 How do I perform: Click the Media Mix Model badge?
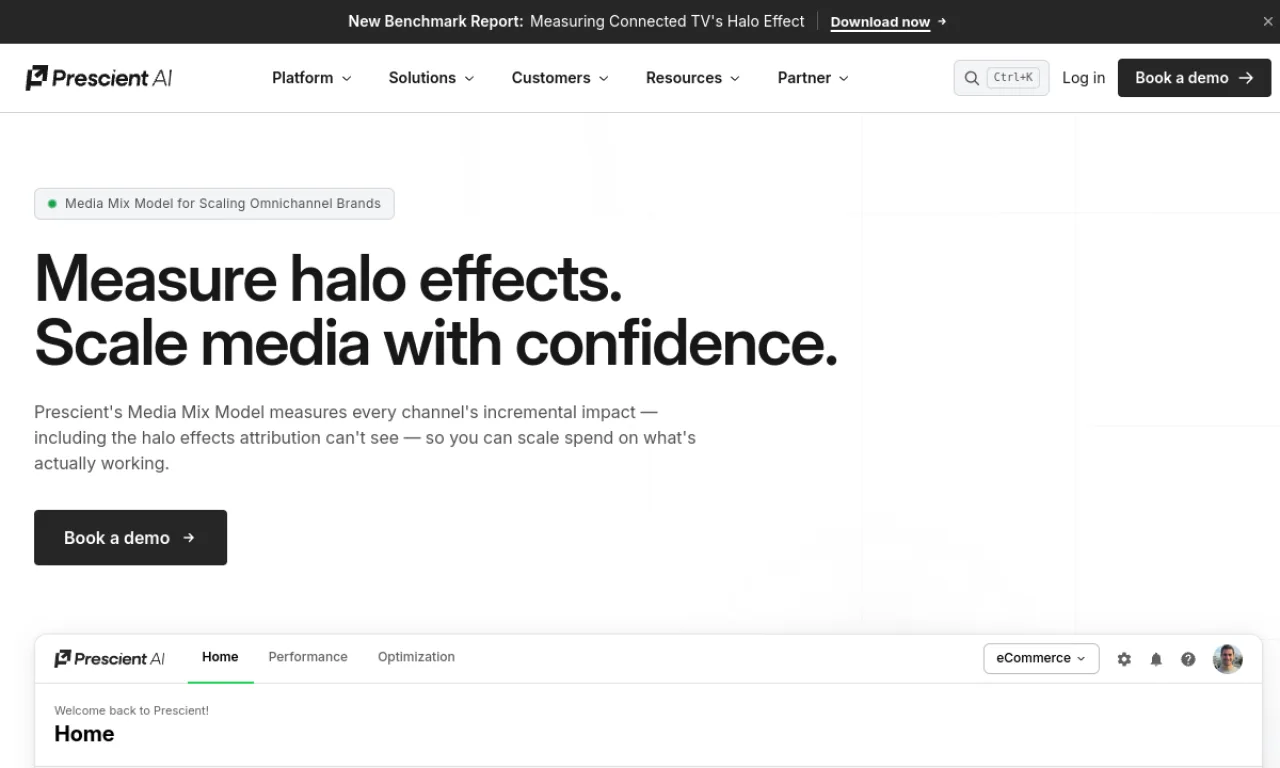[214, 203]
